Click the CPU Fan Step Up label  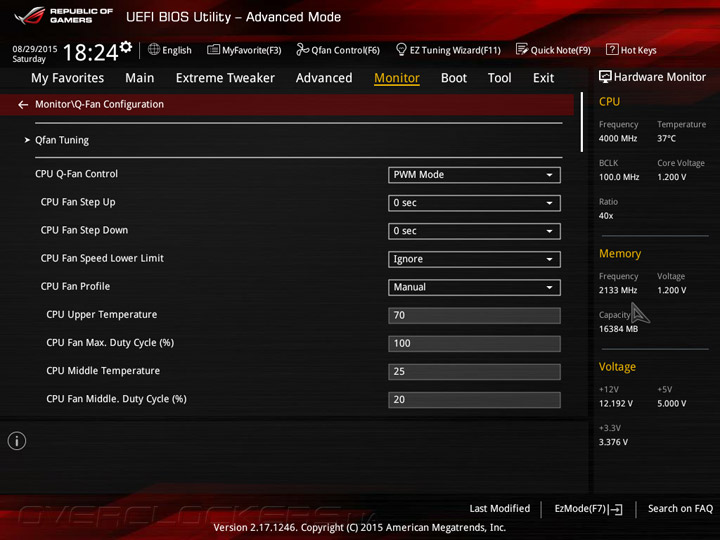click(x=78, y=202)
